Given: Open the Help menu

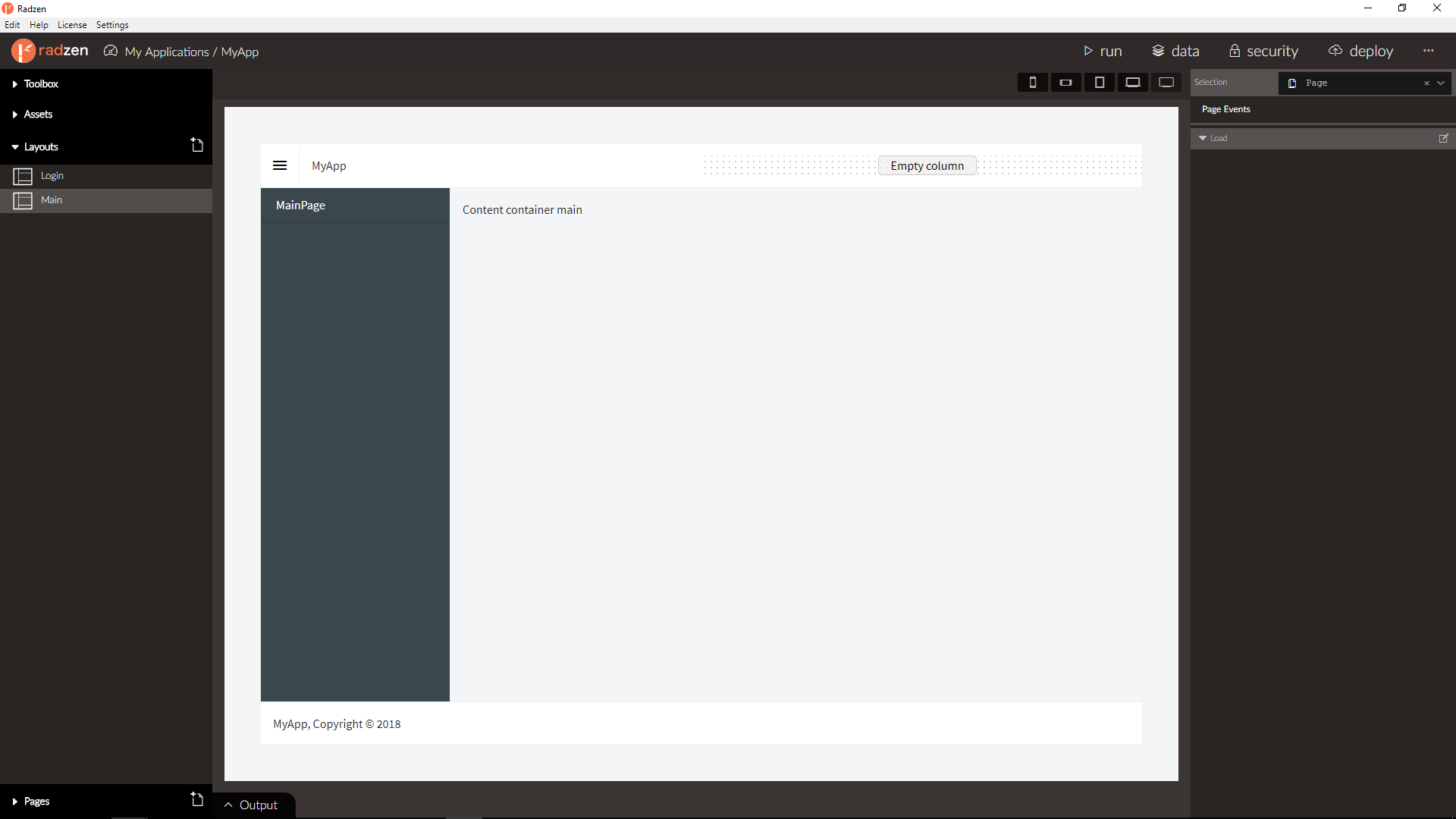Looking at the screenshot, I should (x=39, y=25).
